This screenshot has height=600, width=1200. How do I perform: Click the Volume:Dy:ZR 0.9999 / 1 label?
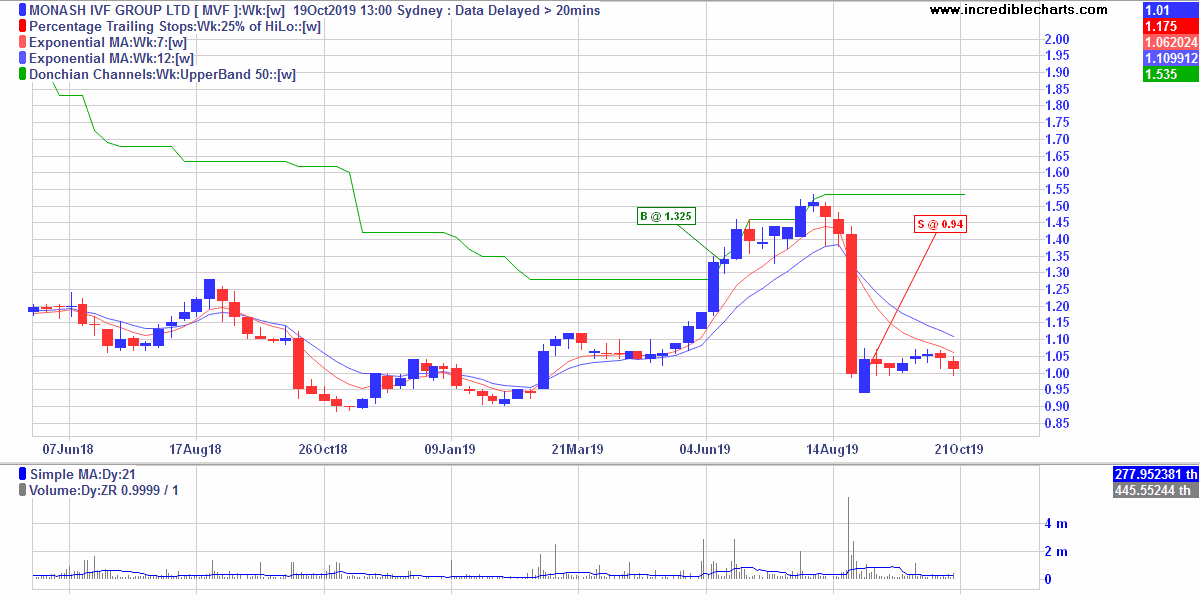click(x=104, y=490)
